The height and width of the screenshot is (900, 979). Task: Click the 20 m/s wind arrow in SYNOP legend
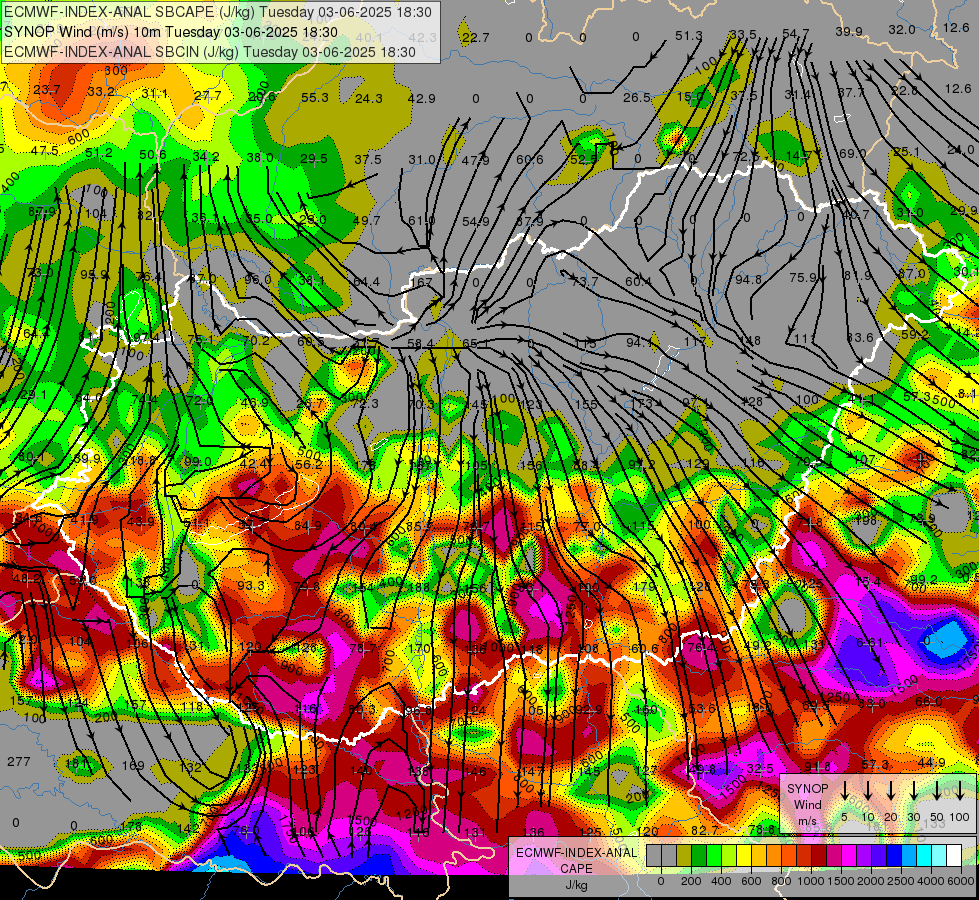pyautogui.click(x=891, y=791)
